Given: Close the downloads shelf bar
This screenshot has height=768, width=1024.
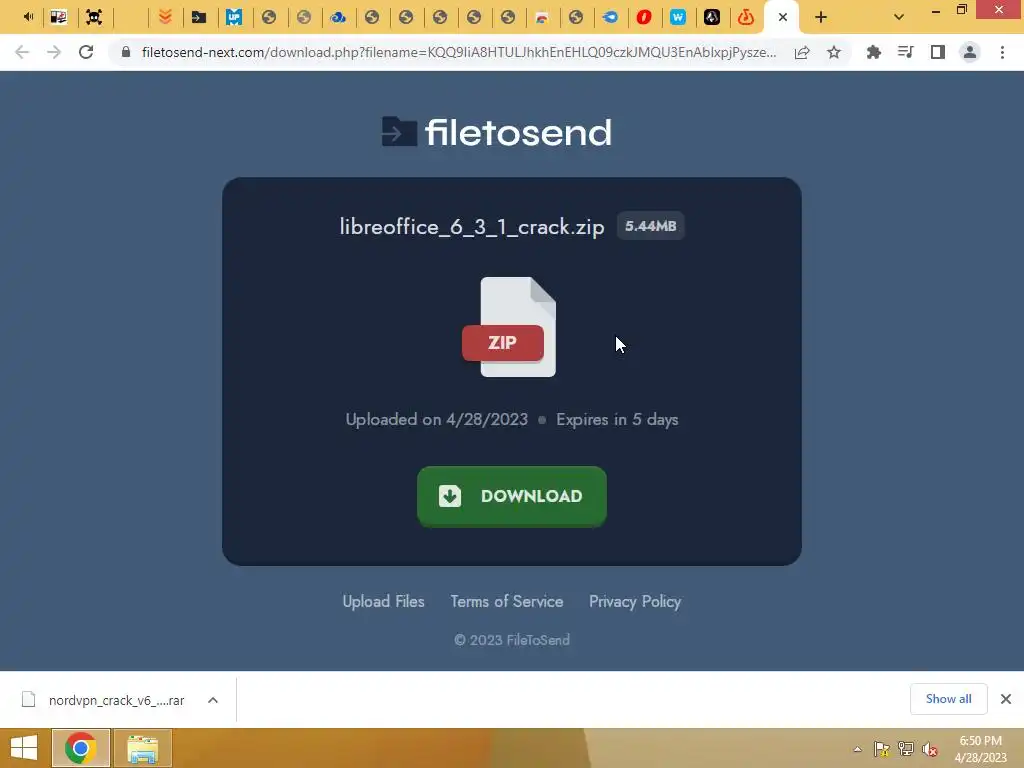Looking at the screenshot, I should [x=1006, y=699].
